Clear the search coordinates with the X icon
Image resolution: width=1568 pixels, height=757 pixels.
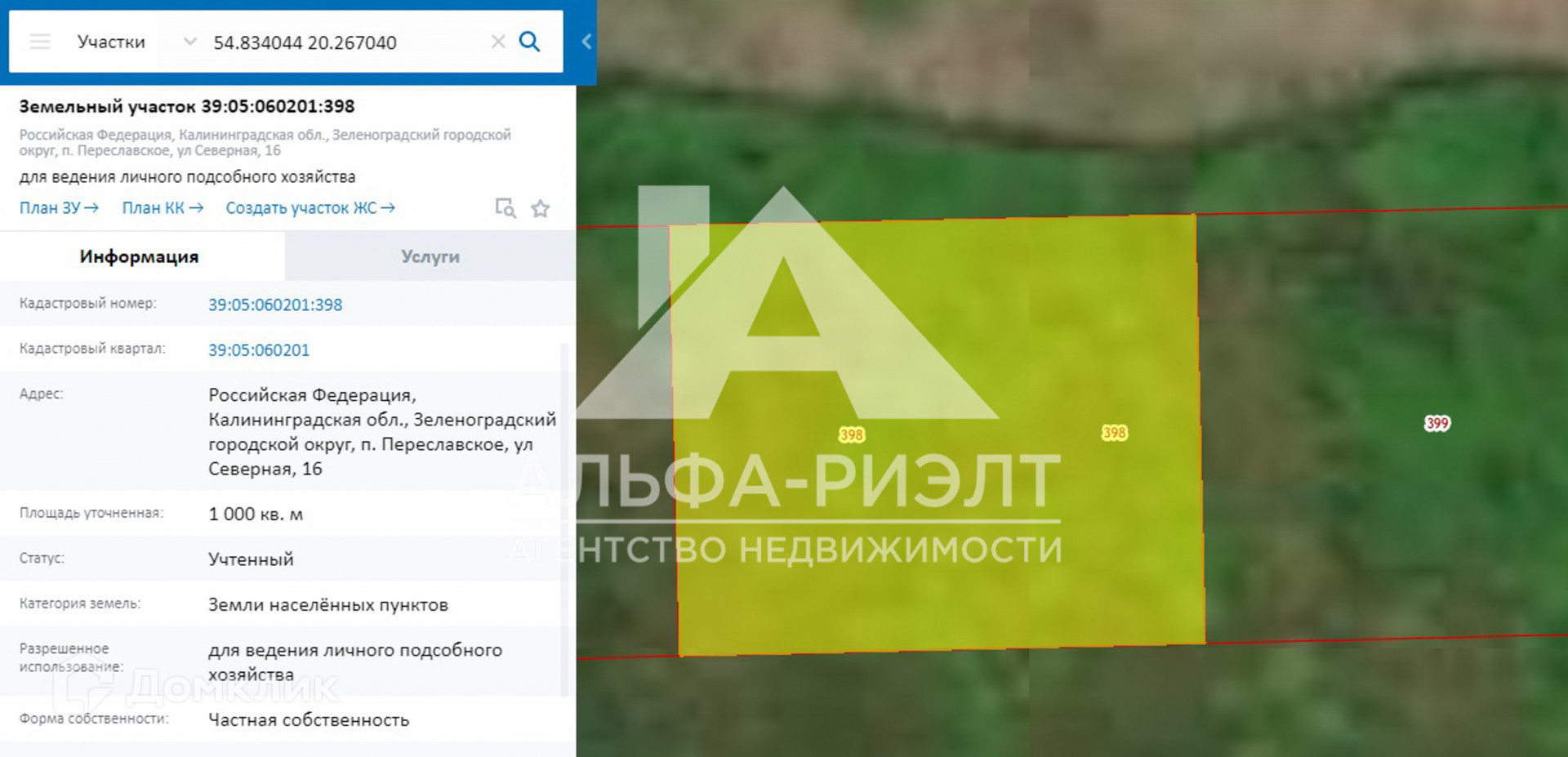click(x=498, y=42)
